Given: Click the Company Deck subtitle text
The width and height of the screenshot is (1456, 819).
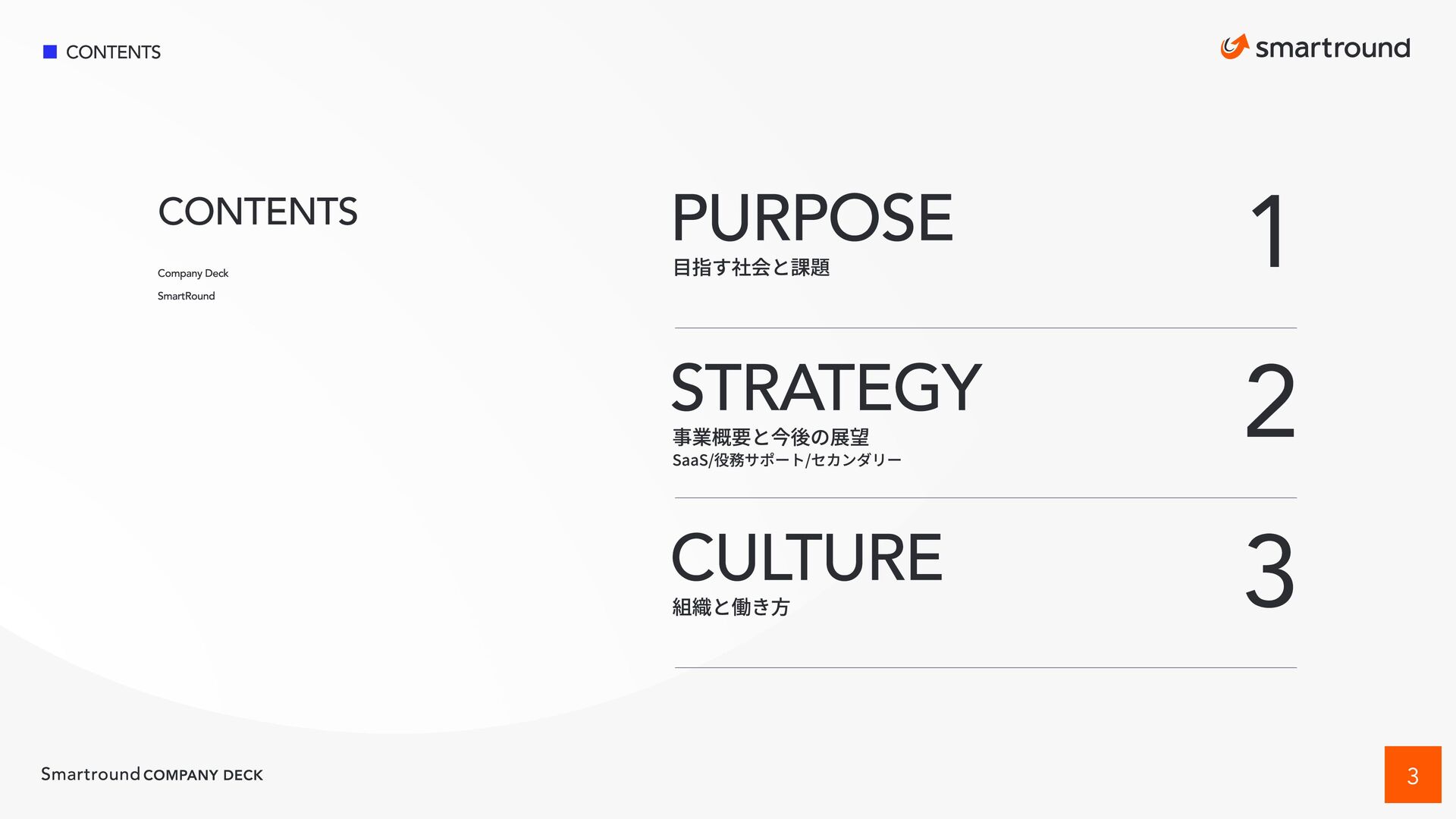Looking at the screenshot, I should point(193,273).
